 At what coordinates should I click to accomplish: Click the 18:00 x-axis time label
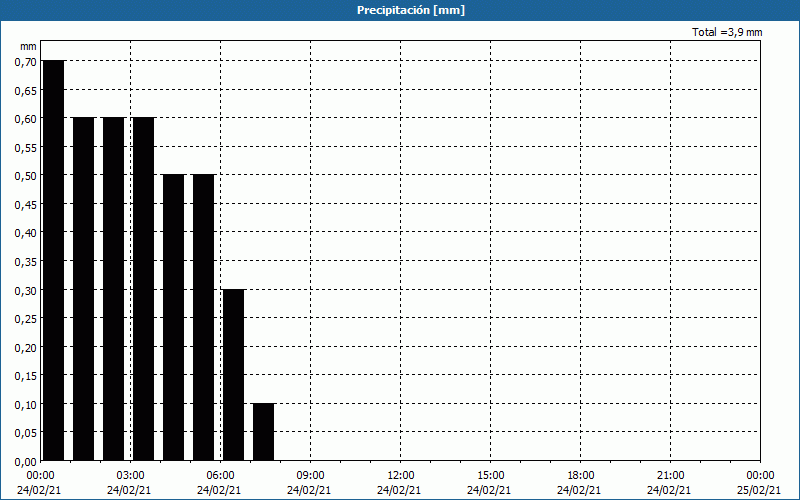click(581, 476)
